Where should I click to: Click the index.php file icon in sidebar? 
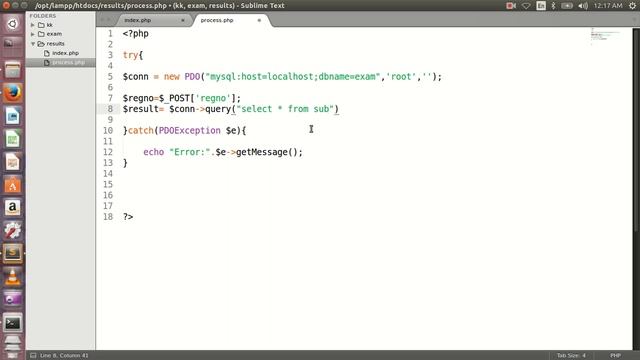pos(47,53)
